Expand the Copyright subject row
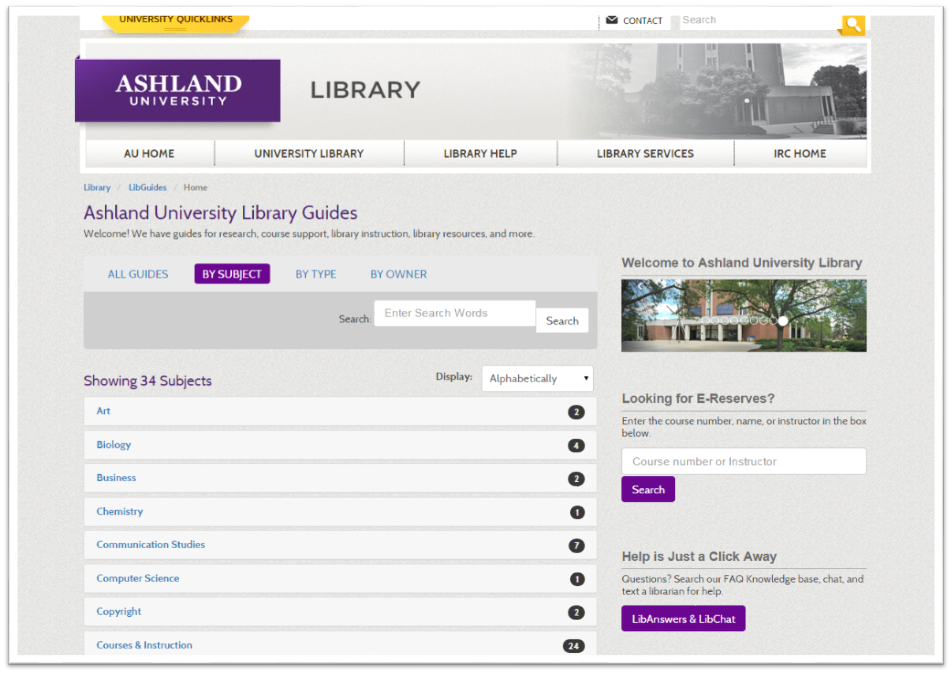Viewport: 952px width, 674px height. pyautogui.click(x=340, y=611)
